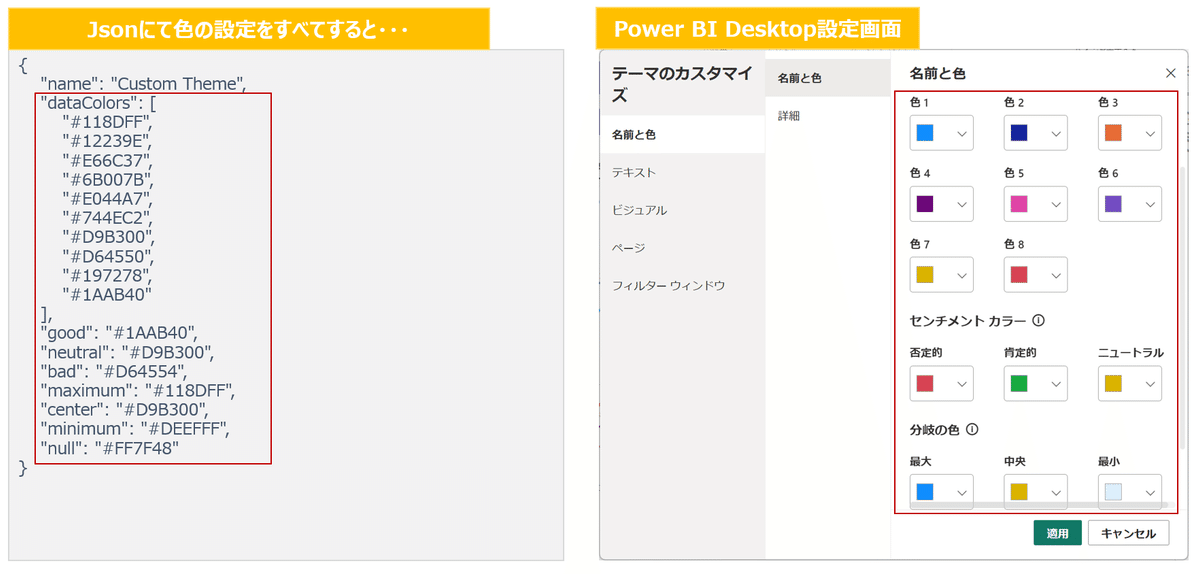The image size is (1200, 574).
Task: Click the "#E044A7" code line
Action: click(108, 198)
